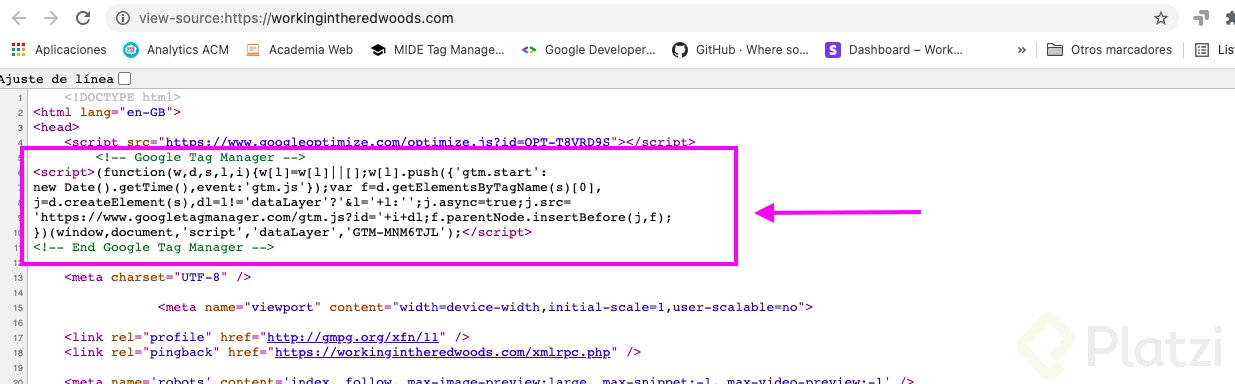Open the Google Developer bookmark
This screenshot has width=1235, height=384.
[x=589, y=49]
